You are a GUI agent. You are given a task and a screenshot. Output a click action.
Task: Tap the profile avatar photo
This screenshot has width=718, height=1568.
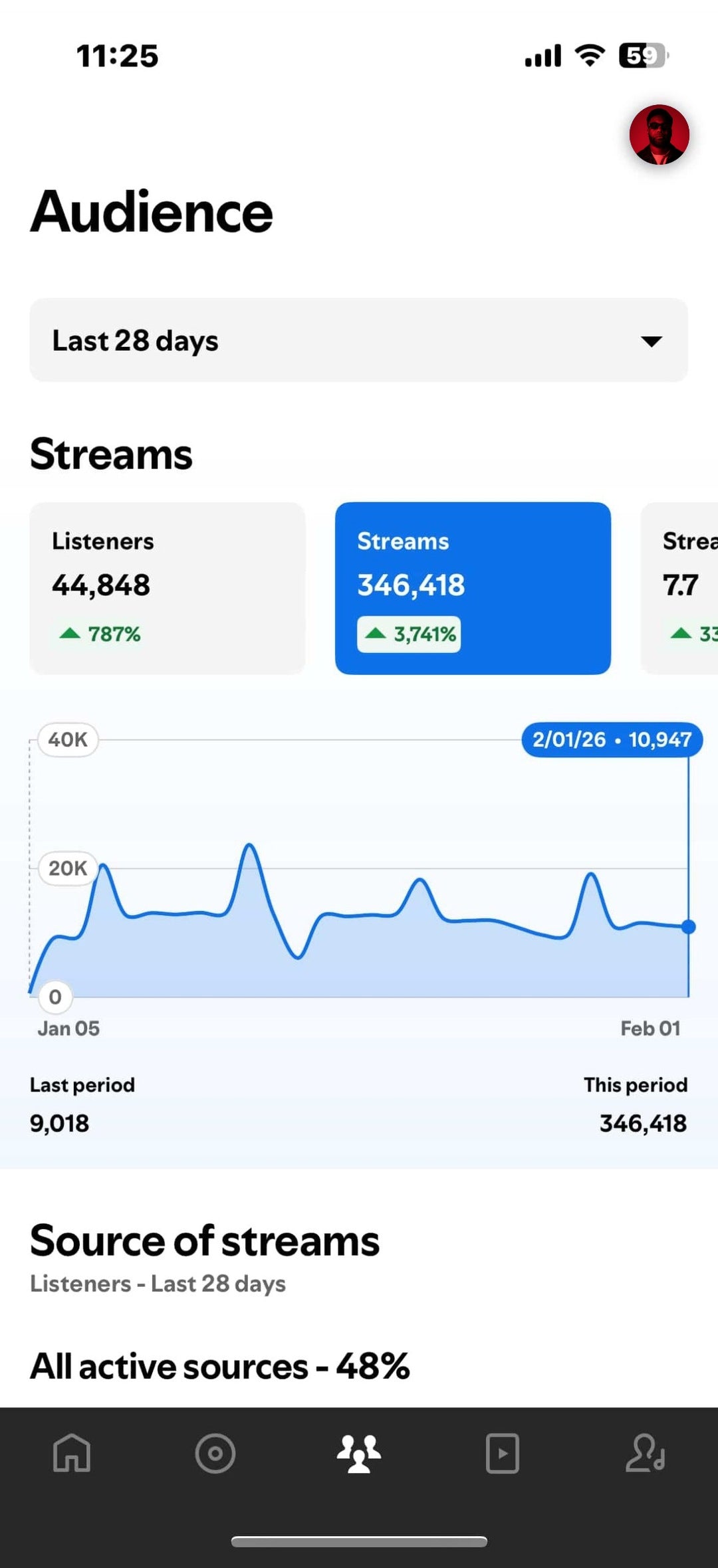659,134
